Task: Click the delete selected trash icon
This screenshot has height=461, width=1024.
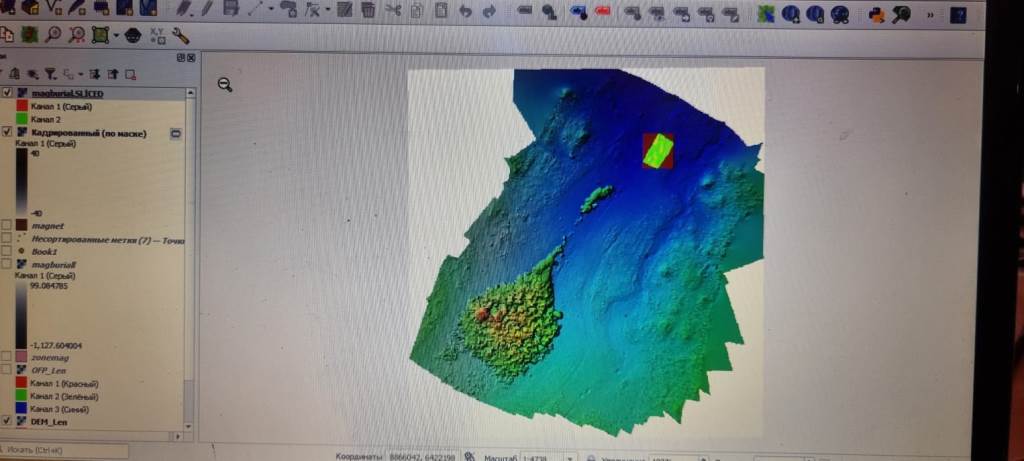Action: point(368,10)
